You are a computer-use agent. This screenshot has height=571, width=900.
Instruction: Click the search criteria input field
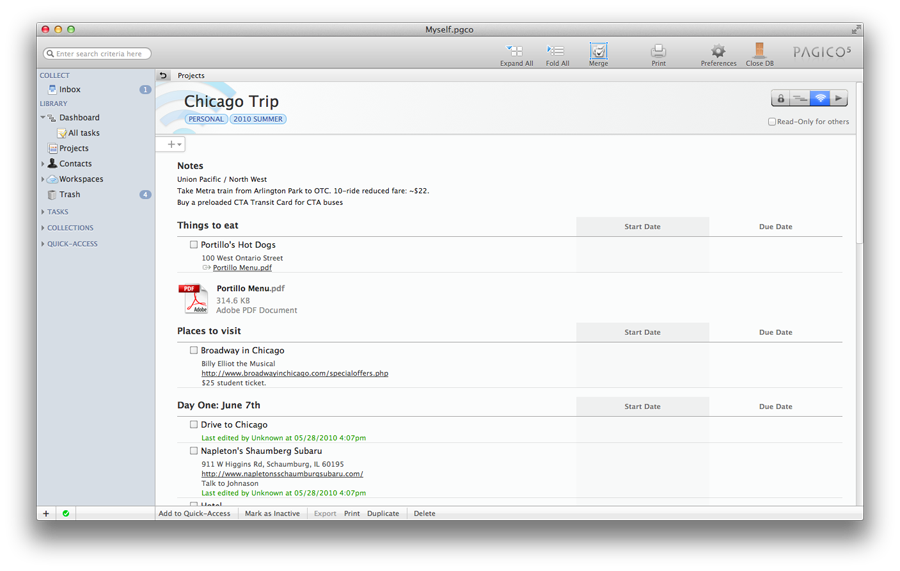click(97, 53)
